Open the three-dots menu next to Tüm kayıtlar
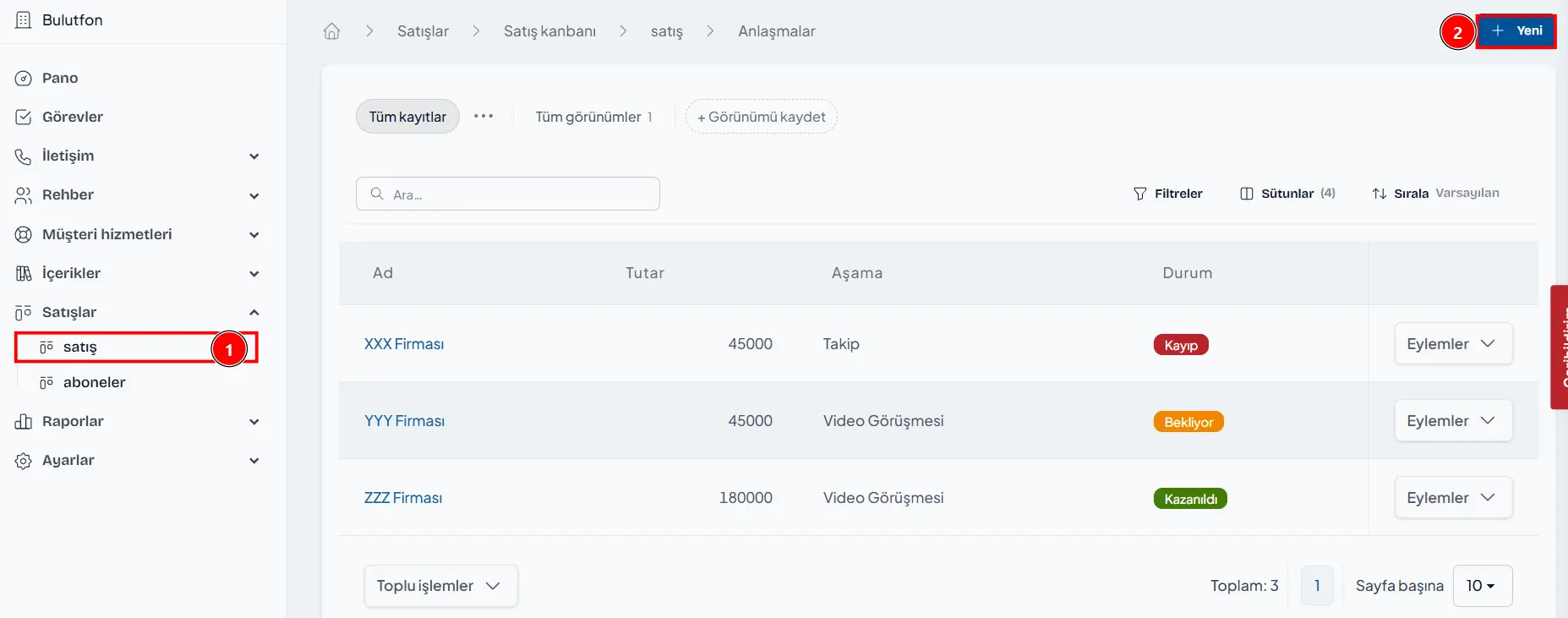Image resolution: width=1568 pixels, height=618 pixels. (x=484, y=117)
